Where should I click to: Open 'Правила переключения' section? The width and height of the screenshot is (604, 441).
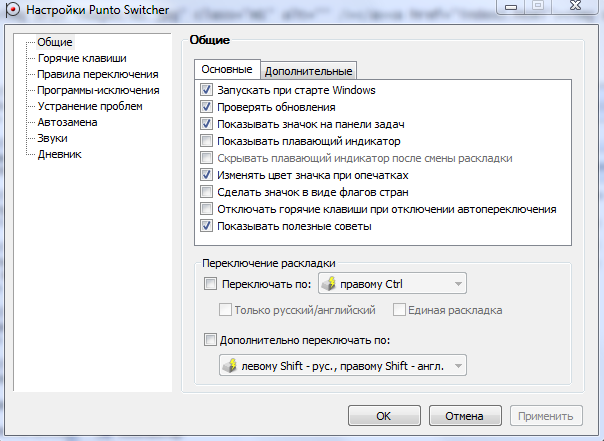pyautogui.click(x=98, y=74)
